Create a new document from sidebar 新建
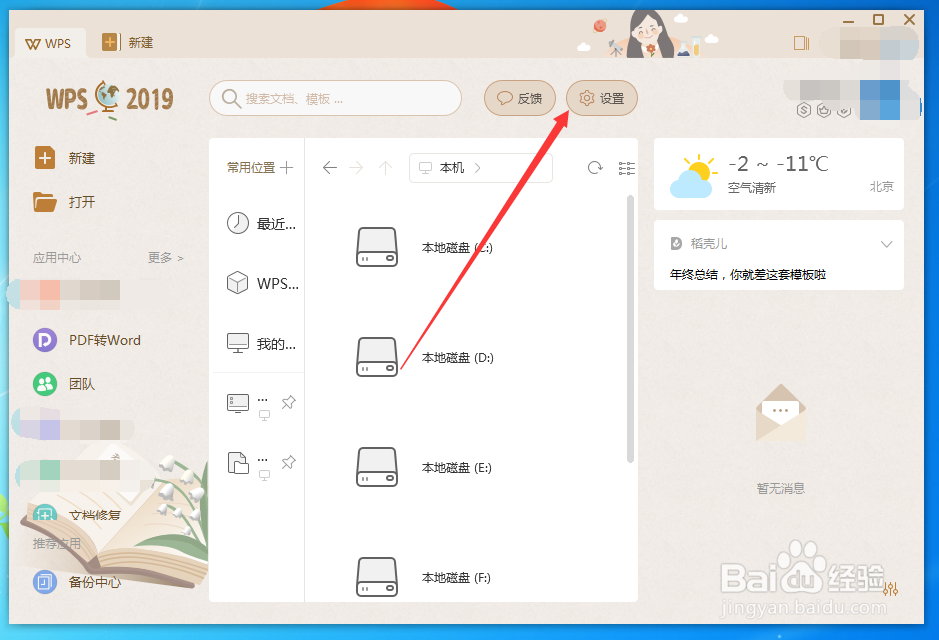This screenshot has height=640, width=939. coord(65,158)
